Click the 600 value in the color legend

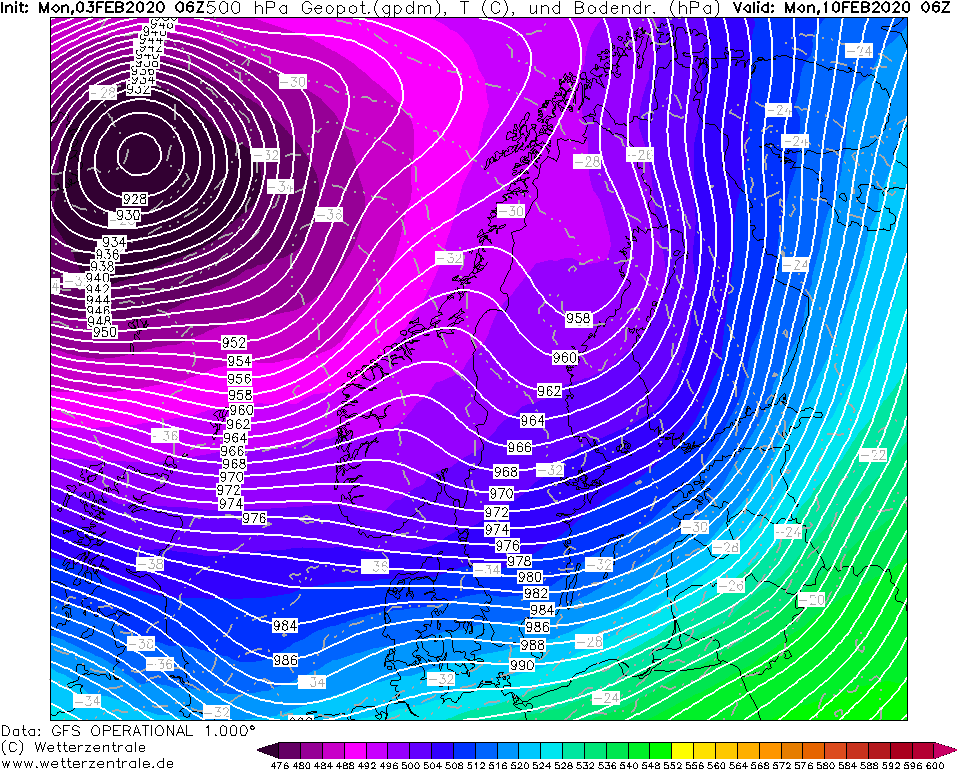click(935, 764)
